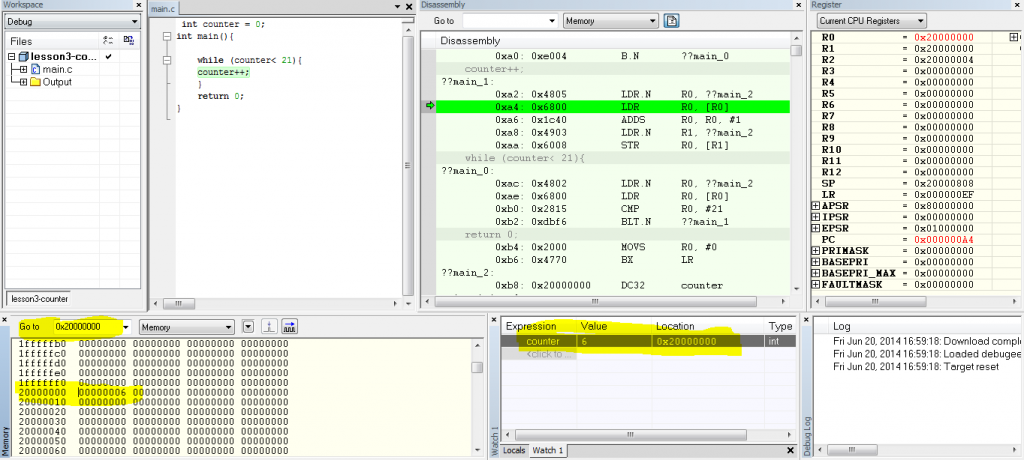Viewport: 1024px width, 460px height.
Task: Select the Target reset log entry
Action: tap(916, 367)
